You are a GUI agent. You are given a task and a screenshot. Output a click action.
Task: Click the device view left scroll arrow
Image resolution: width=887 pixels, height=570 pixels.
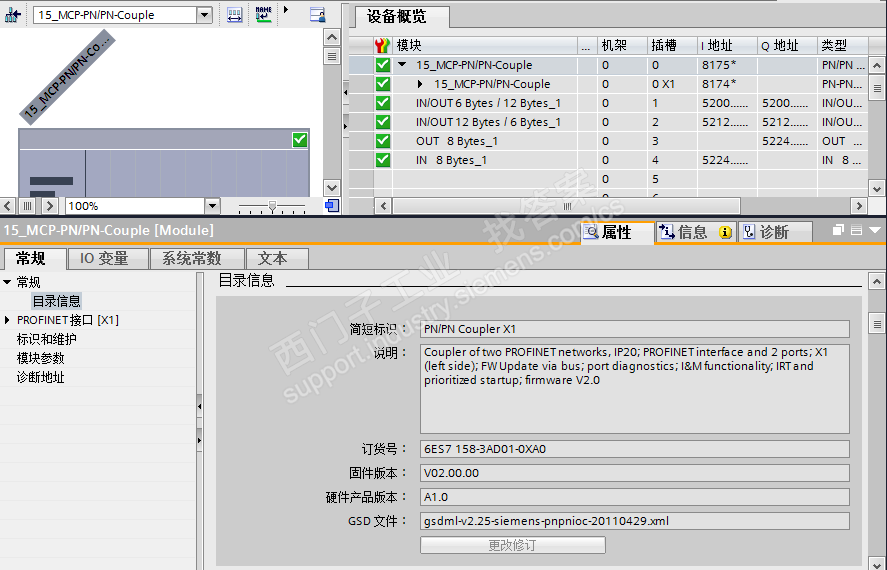click(7, 206)
